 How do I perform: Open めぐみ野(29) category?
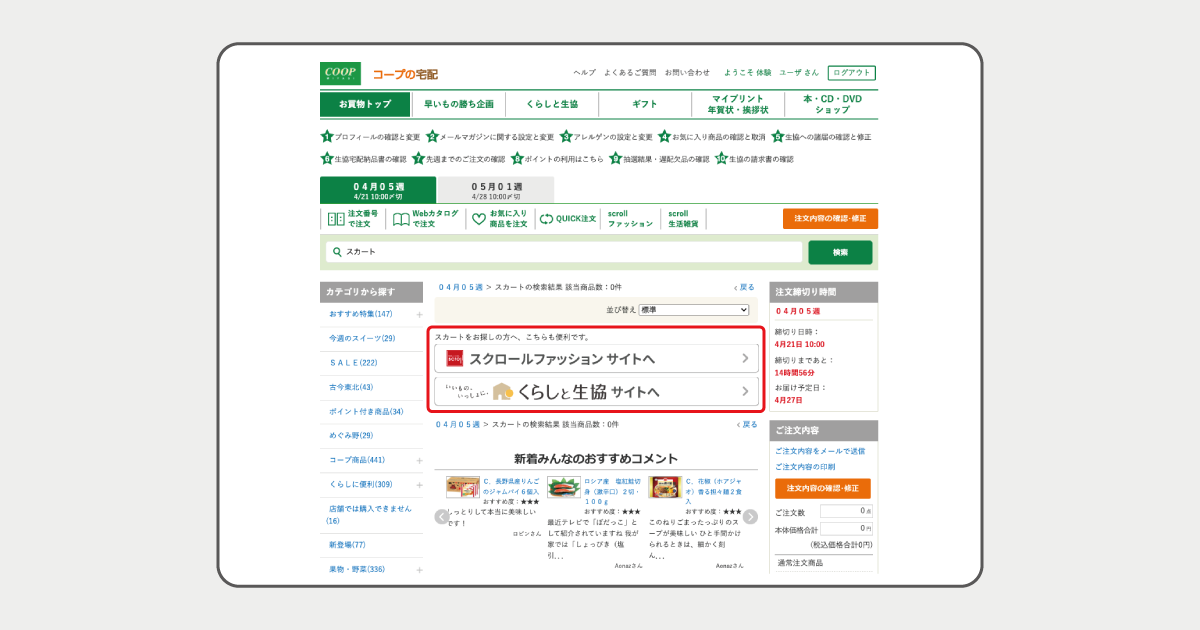pos(351,435)
